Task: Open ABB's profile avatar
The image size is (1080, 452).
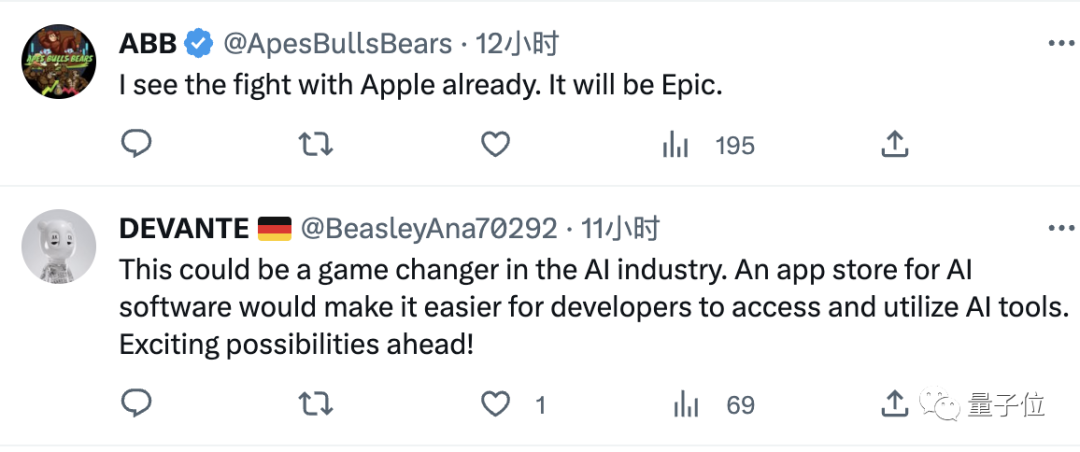Action: click(58, 62)
